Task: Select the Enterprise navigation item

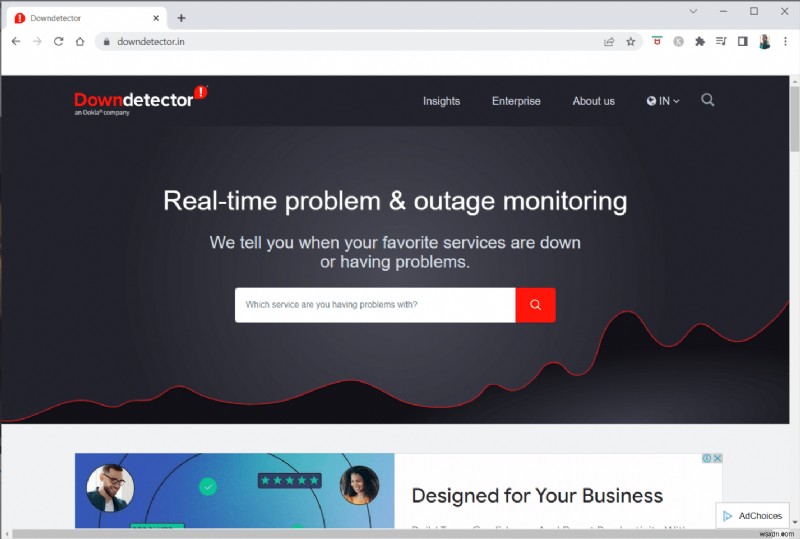Action: click(516, 101)
